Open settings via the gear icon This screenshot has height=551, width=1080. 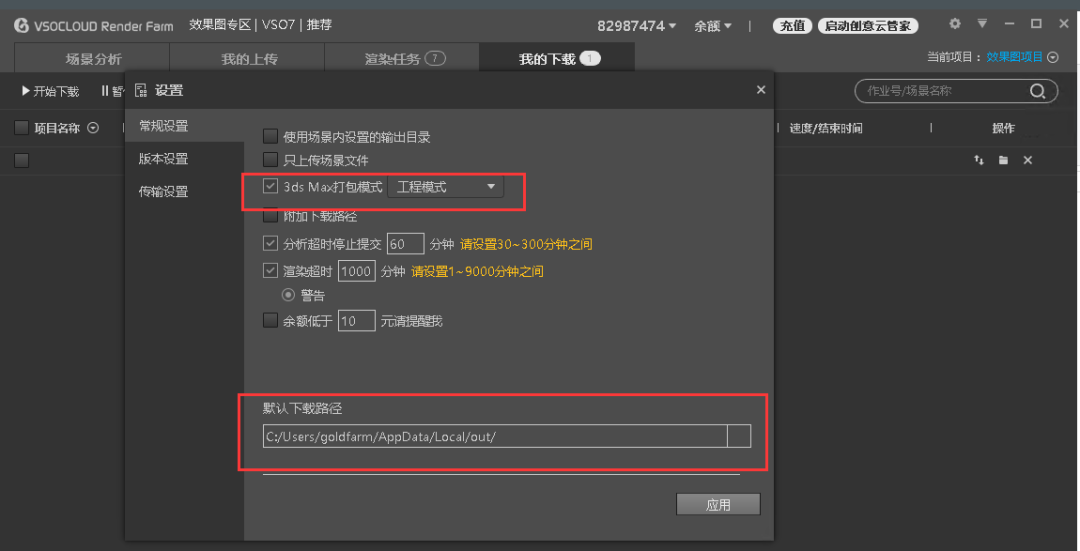[955, 24]
